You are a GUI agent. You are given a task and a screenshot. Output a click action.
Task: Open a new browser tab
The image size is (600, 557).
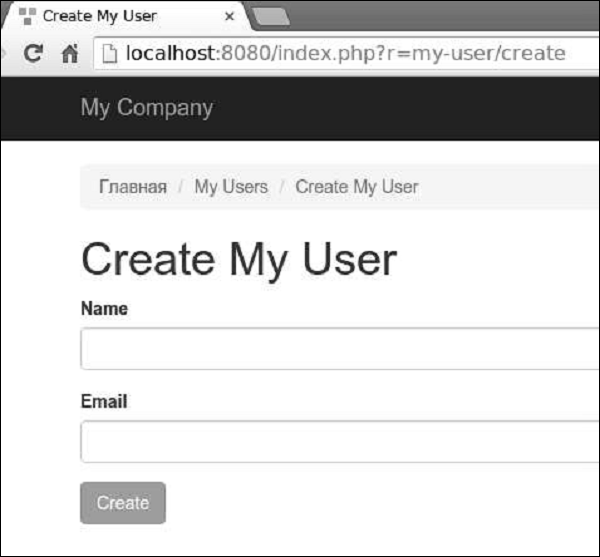271,16
